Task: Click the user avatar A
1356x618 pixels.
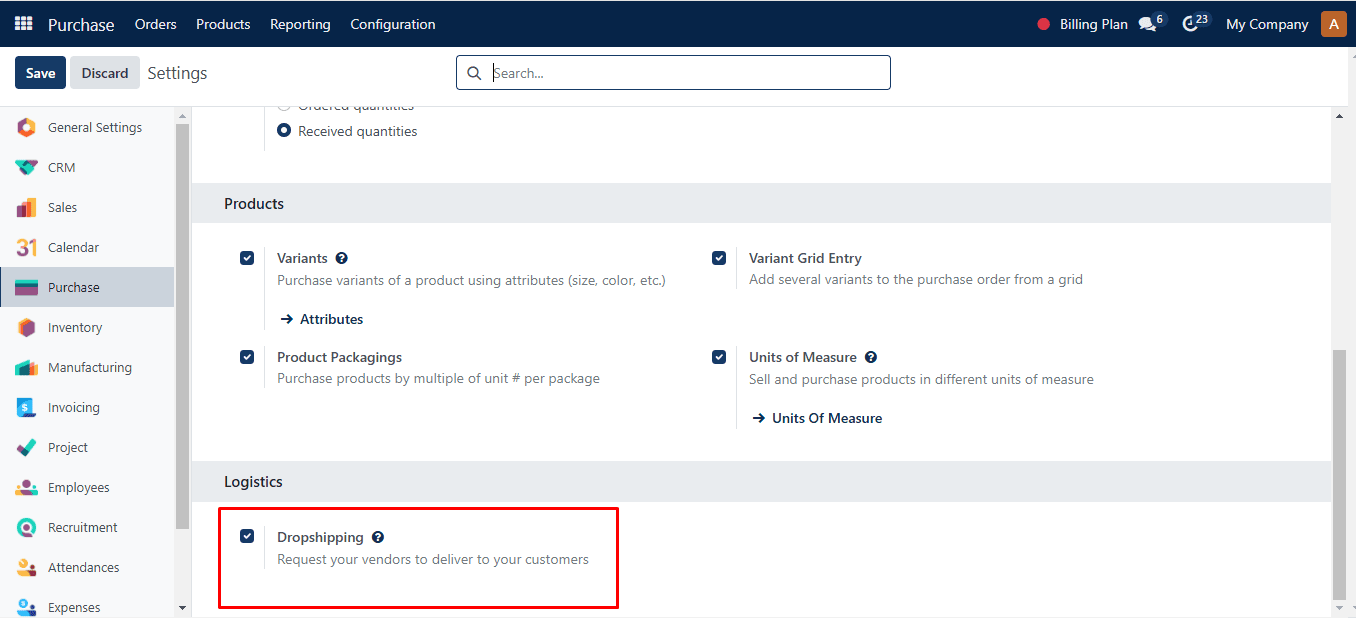Action: click(1334, 24)
